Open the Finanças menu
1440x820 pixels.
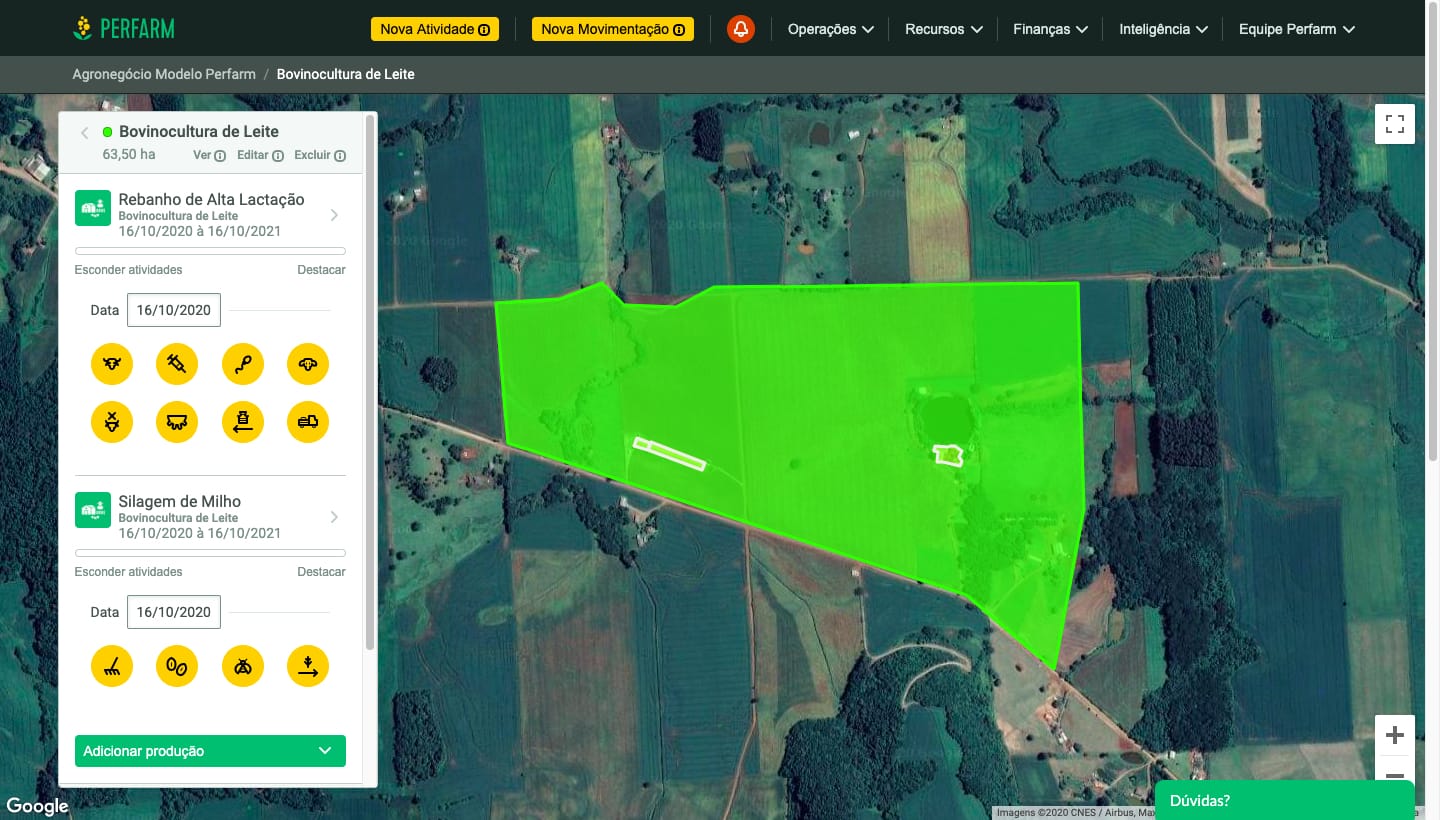click(x=1049, y=29)
